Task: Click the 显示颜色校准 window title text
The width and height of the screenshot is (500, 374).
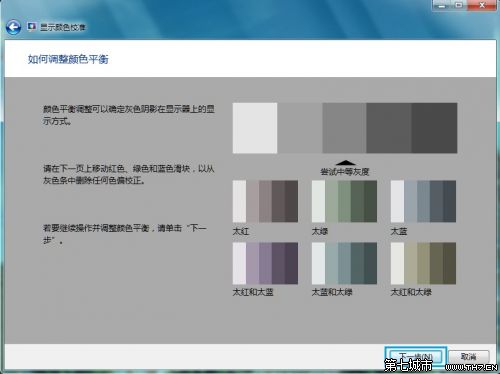Action: [x=63, y=27]
